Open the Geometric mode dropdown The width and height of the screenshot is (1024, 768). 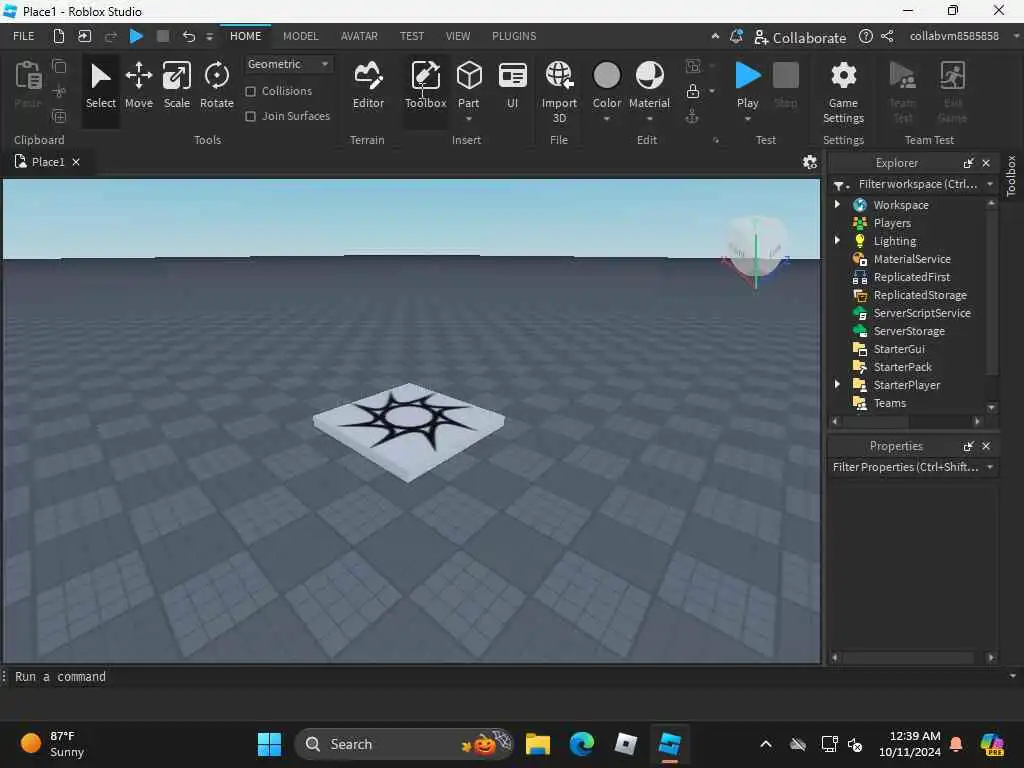(288, 64)
